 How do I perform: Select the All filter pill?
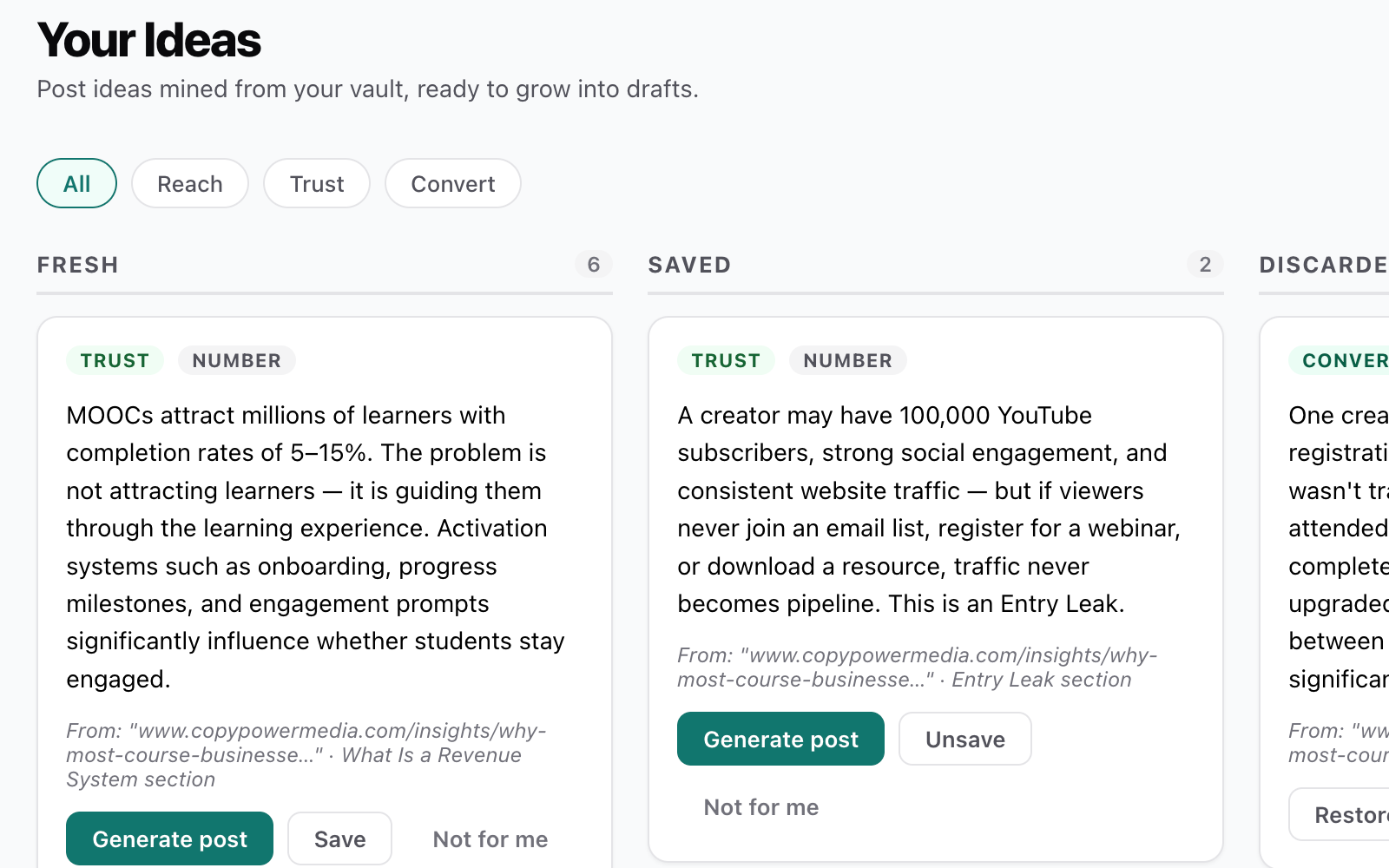point(76,183)
